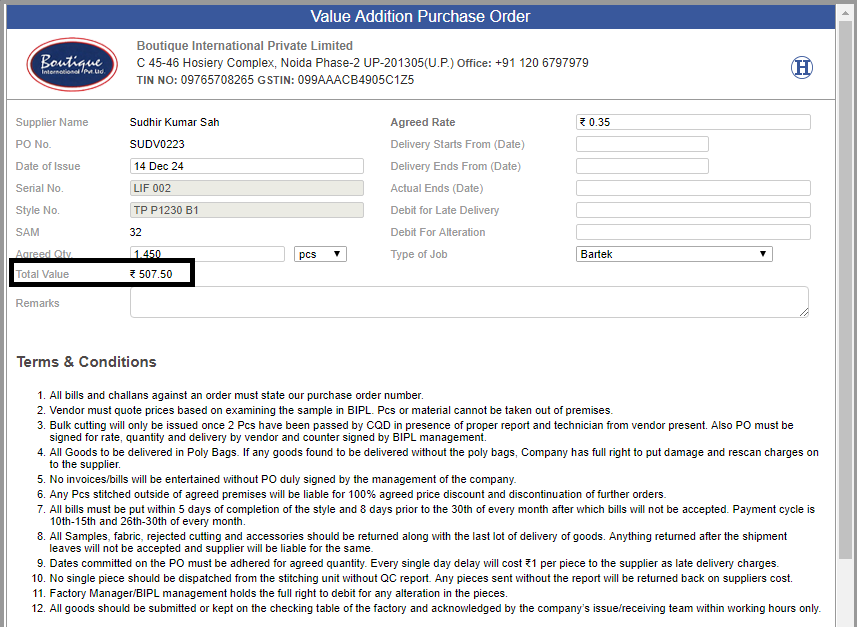Click the Agreed Qty field 1,450
The image size is (857, 627).
pos(207,254)
